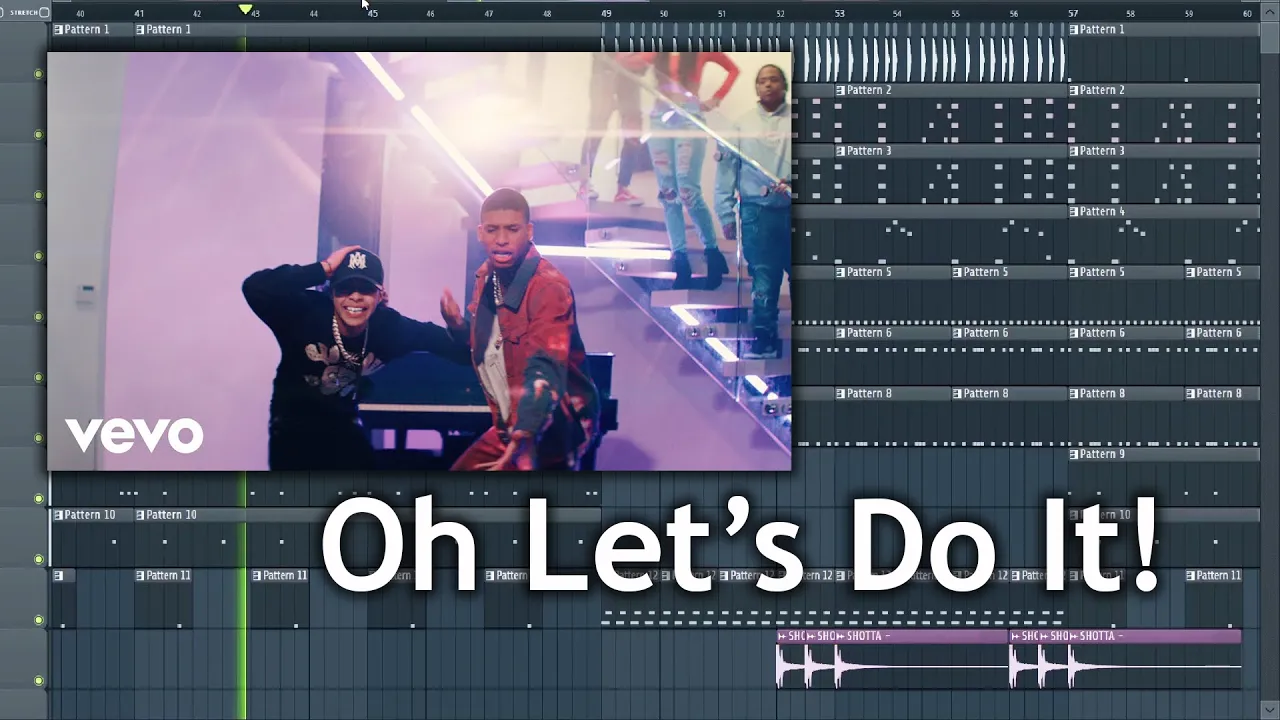Screen dimensions: 1280x720
Task: Toggle the STRETCH checkbox in the playlist header
Action: tap(43, 13)
